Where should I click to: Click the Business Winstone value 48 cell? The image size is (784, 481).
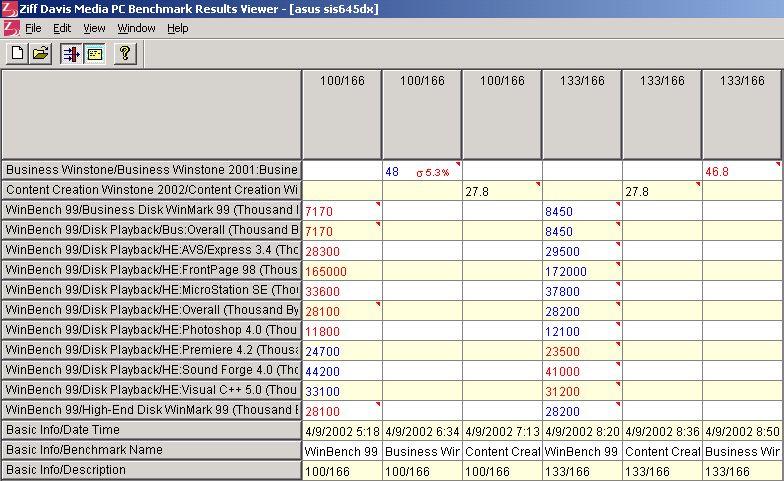[x=422, y=171]
